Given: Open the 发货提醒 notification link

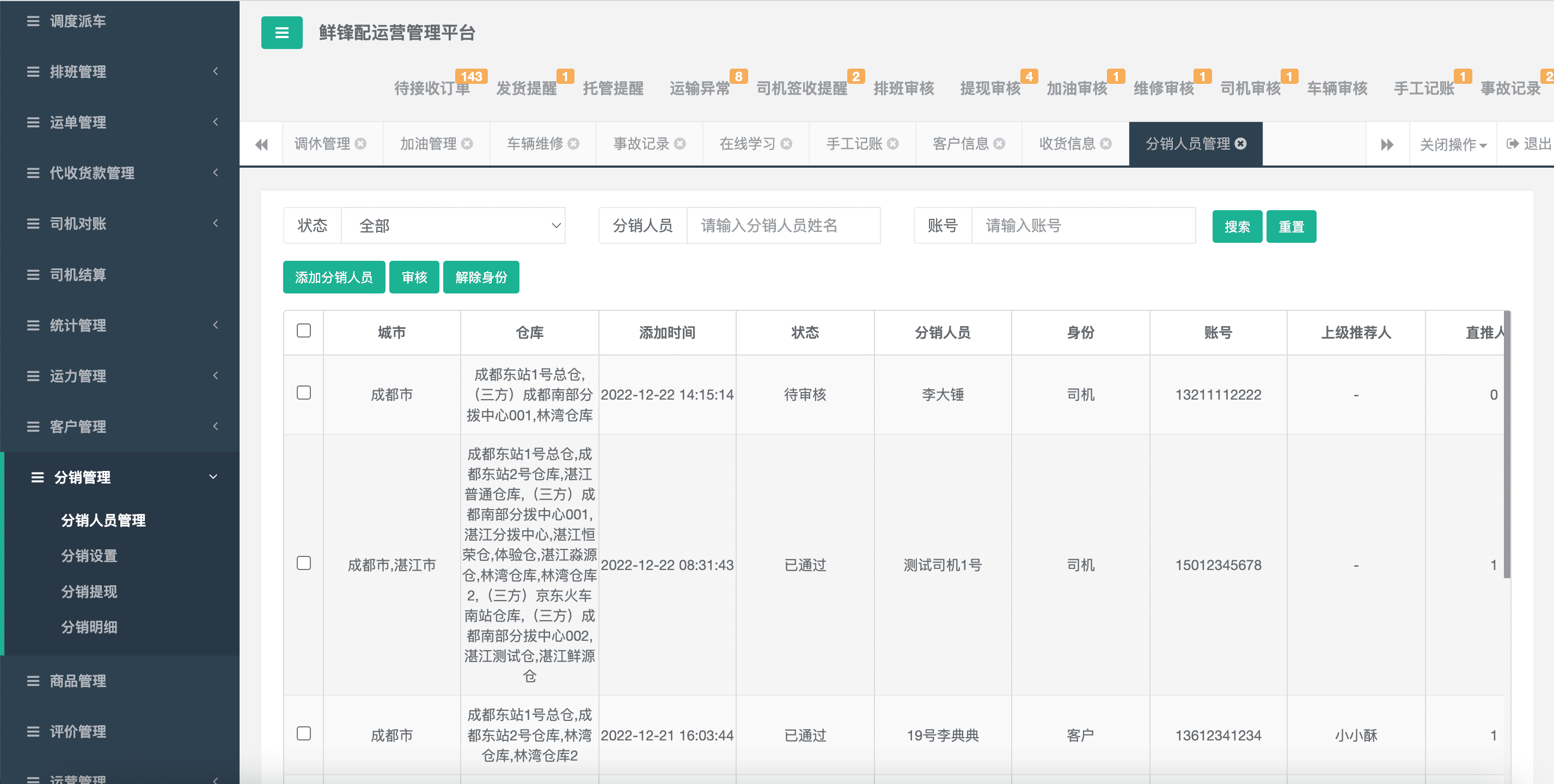Looking at the screenshot, I should [x=526, y=88].
